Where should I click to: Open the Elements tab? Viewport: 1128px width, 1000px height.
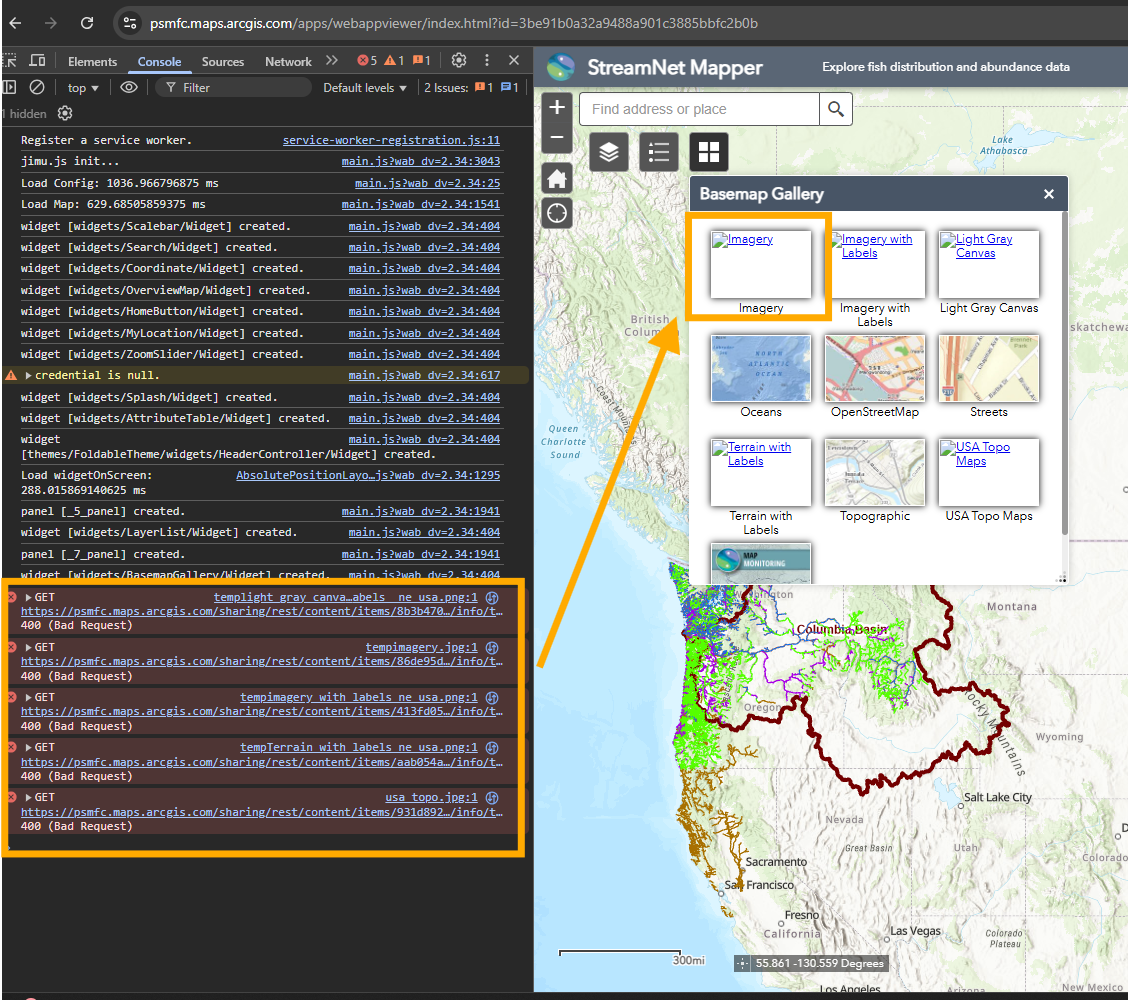(92, 62)
